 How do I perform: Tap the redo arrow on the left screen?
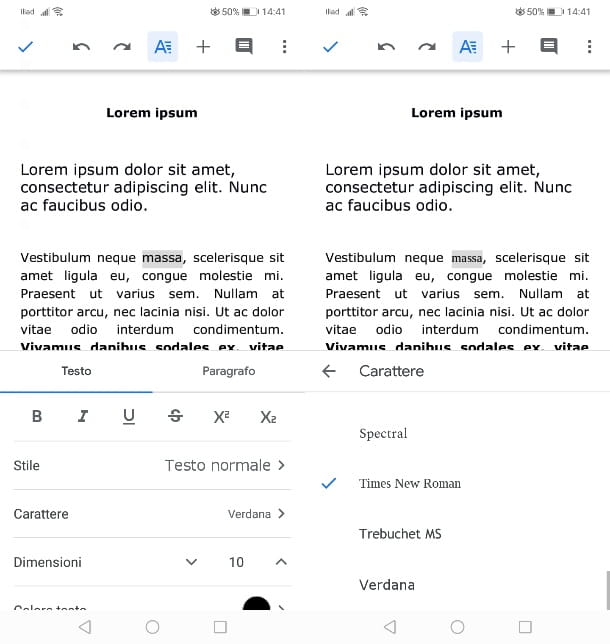[x=122, y=47]
